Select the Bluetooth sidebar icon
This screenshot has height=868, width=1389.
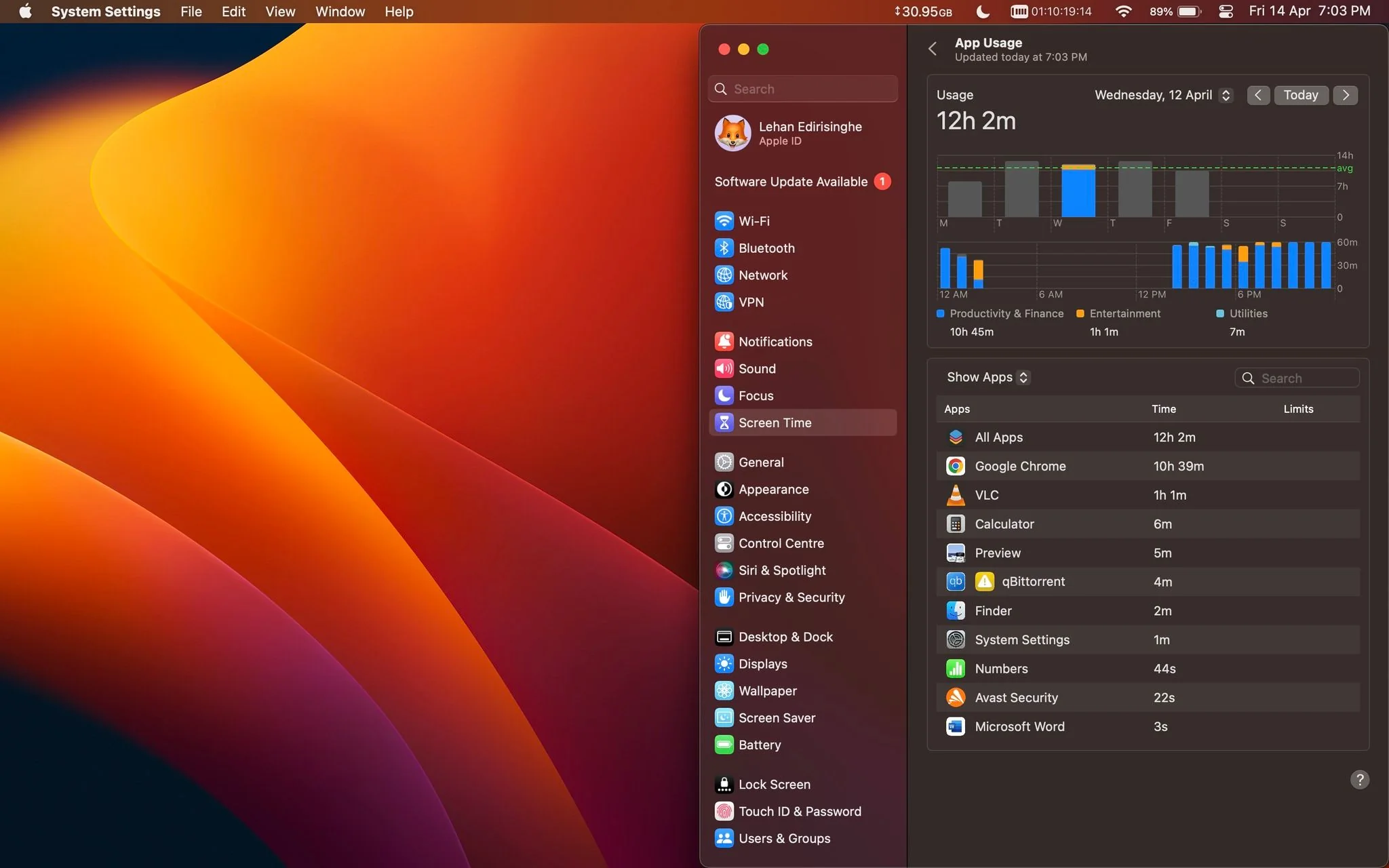(724, 248)
